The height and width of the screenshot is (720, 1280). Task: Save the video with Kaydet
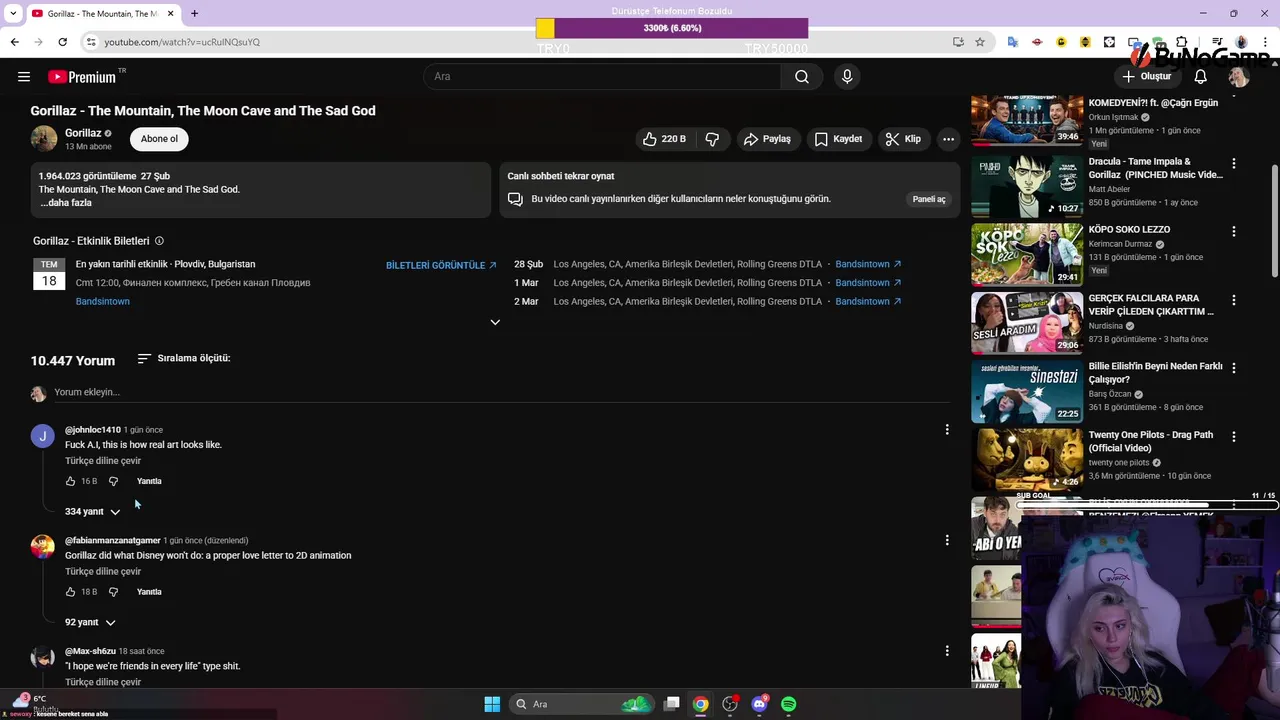pyautogui.click(x=838, y=139)
